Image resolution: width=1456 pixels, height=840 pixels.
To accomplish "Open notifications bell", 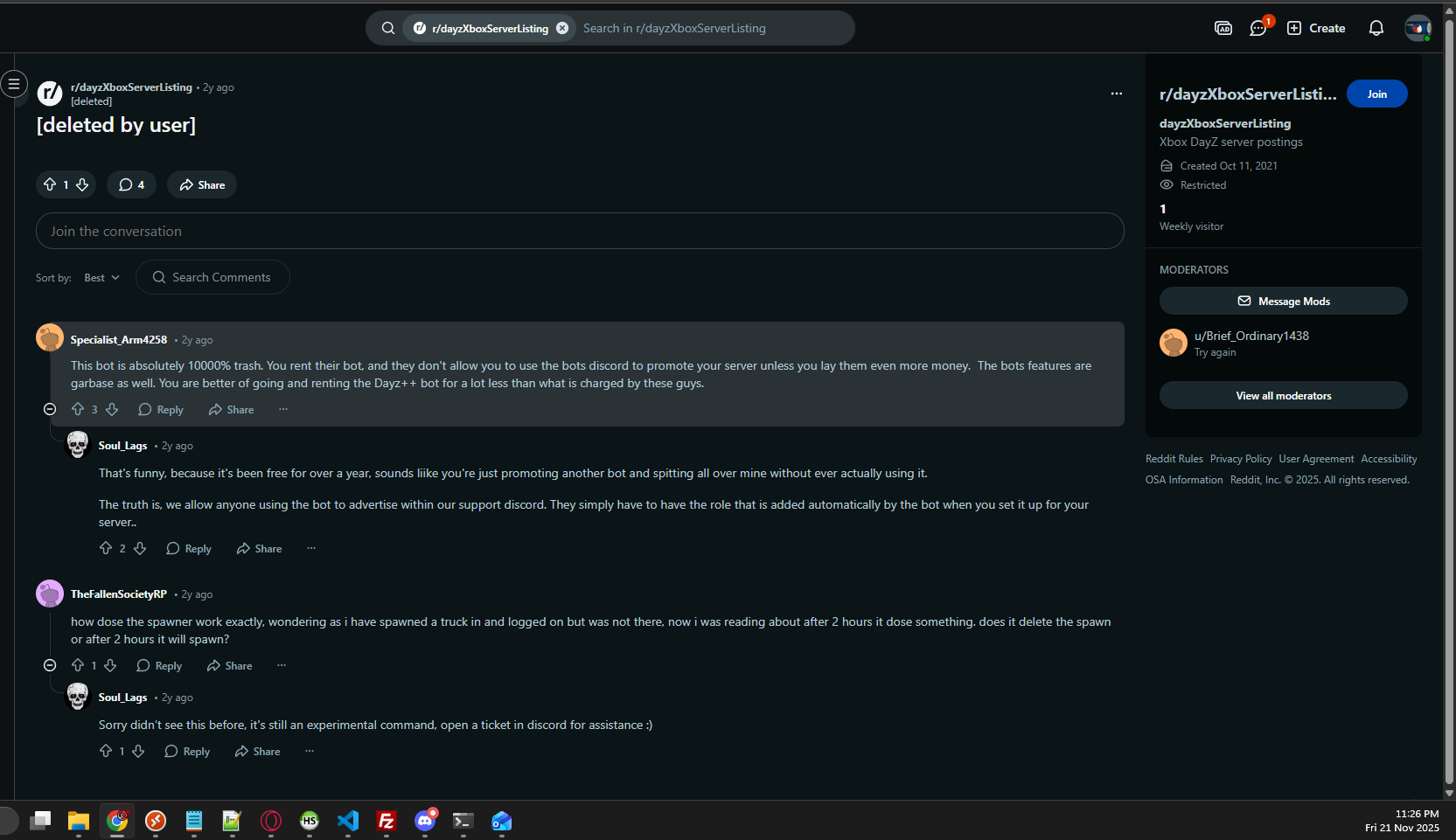I will (1376, 28).
